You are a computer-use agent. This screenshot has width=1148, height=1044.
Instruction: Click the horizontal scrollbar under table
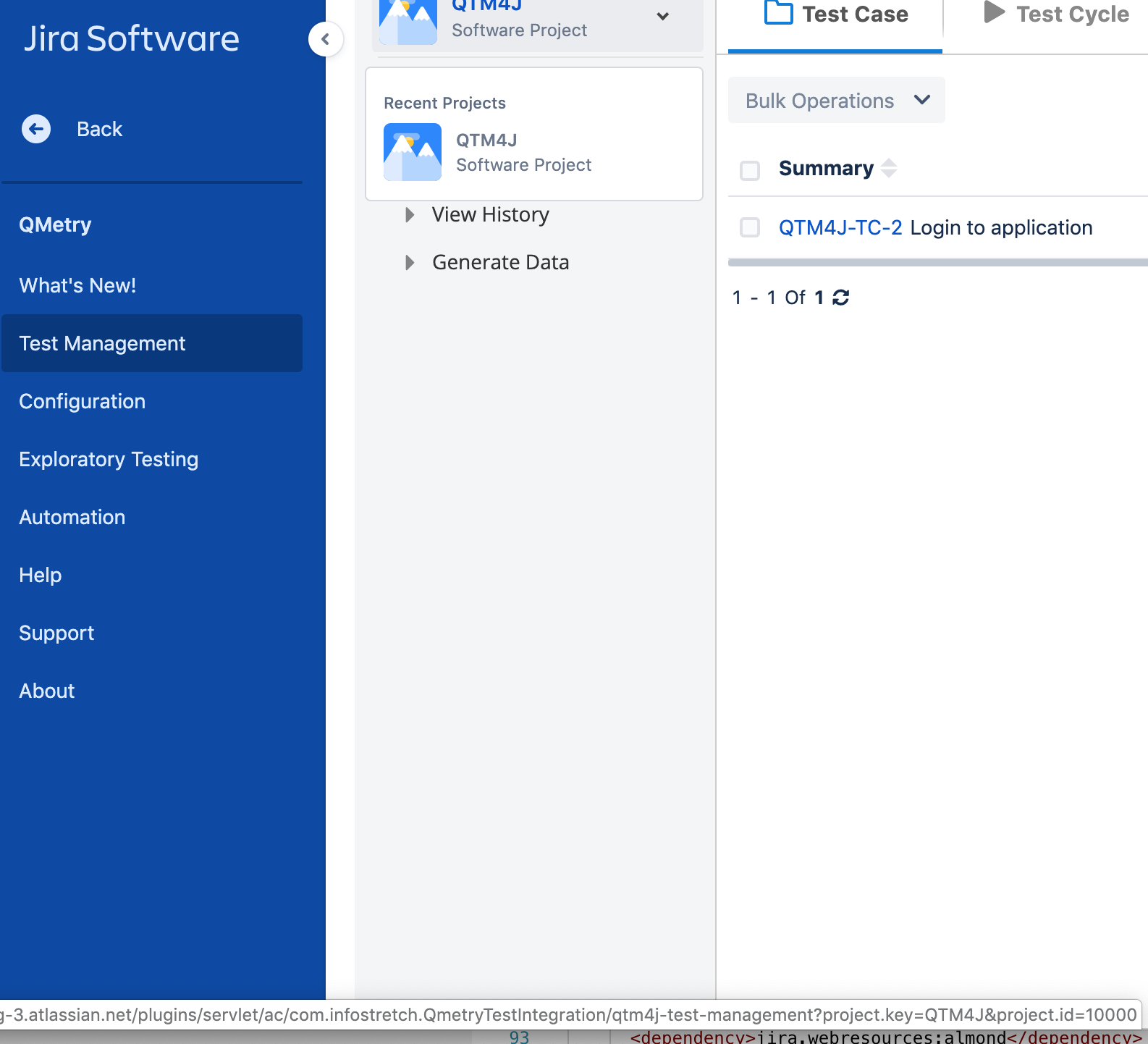tap(938, 263)
